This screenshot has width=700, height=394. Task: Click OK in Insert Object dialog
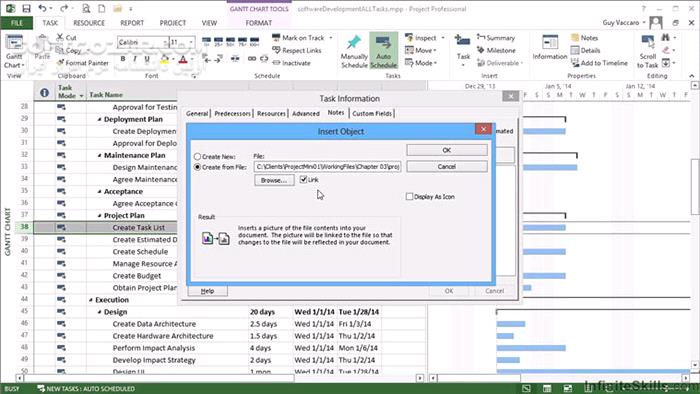446,150
